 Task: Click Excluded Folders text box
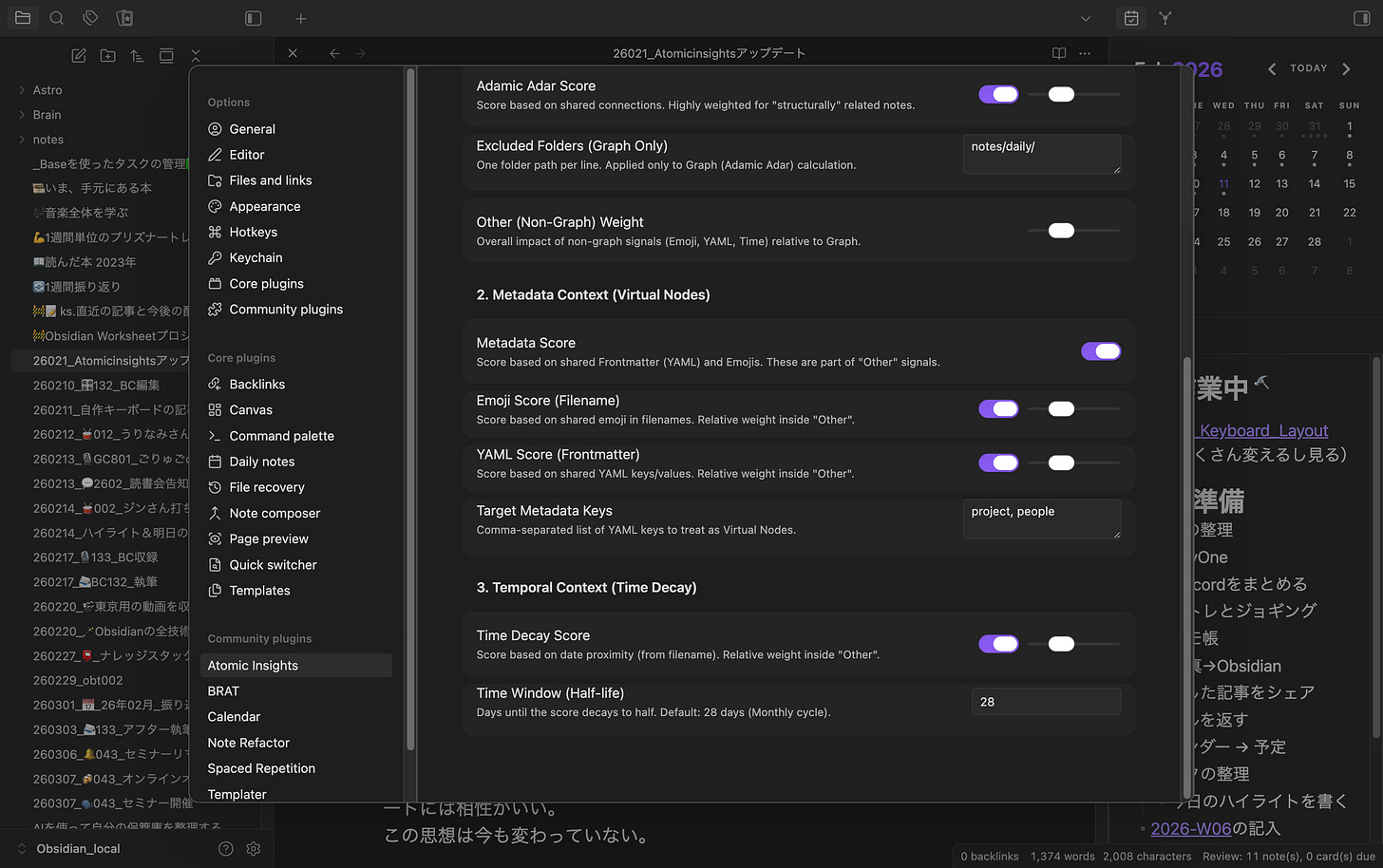pos(1042,154)
